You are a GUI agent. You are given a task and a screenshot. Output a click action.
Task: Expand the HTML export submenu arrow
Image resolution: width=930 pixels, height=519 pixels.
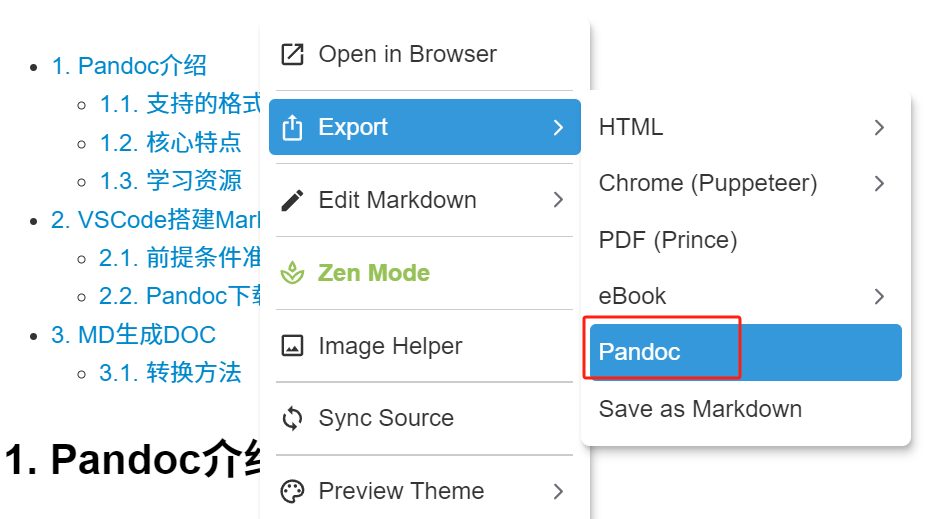coord(879,127)
